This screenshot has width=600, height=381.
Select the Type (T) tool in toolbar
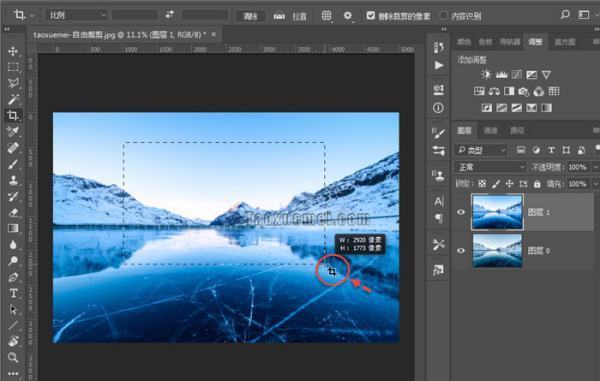pos(13,293)
